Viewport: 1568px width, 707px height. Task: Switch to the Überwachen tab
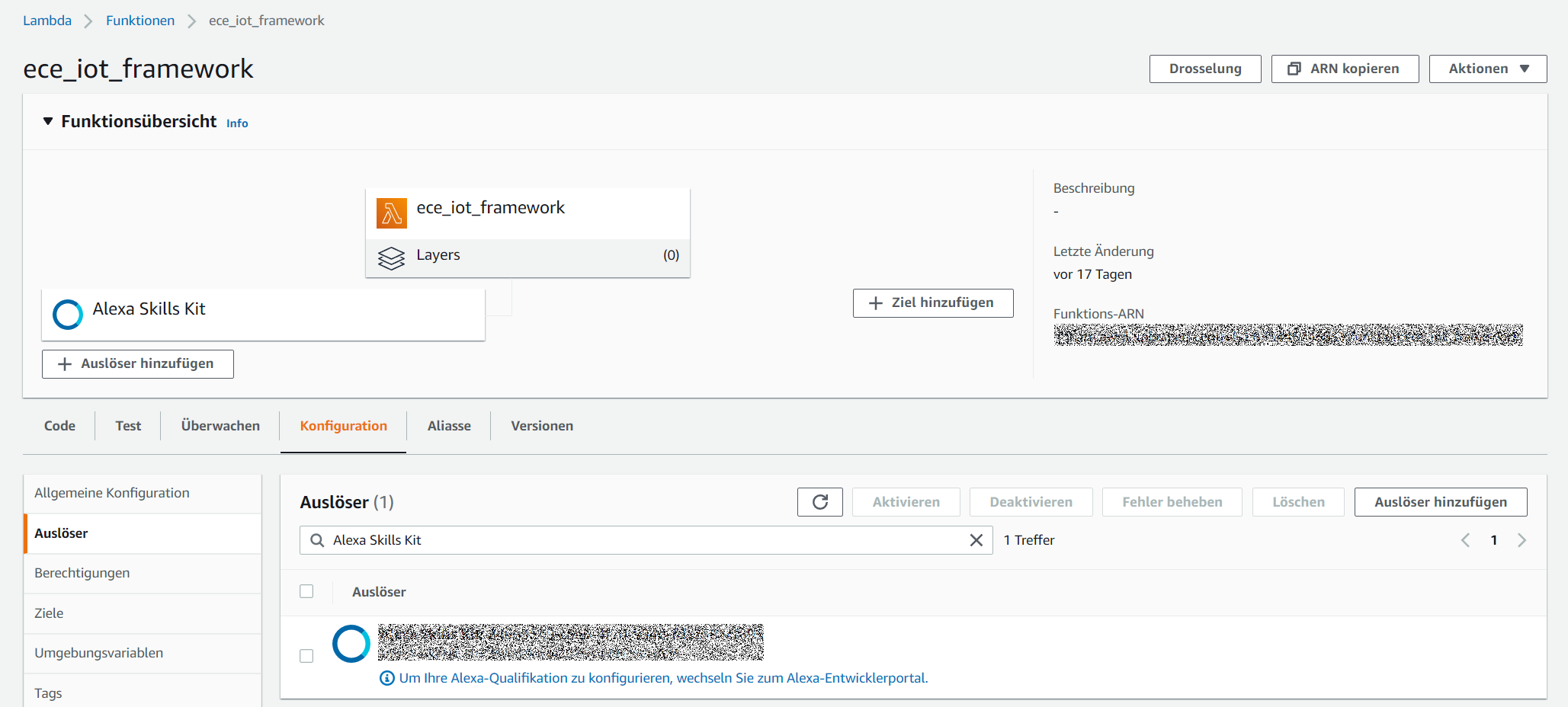coord(220,425)
